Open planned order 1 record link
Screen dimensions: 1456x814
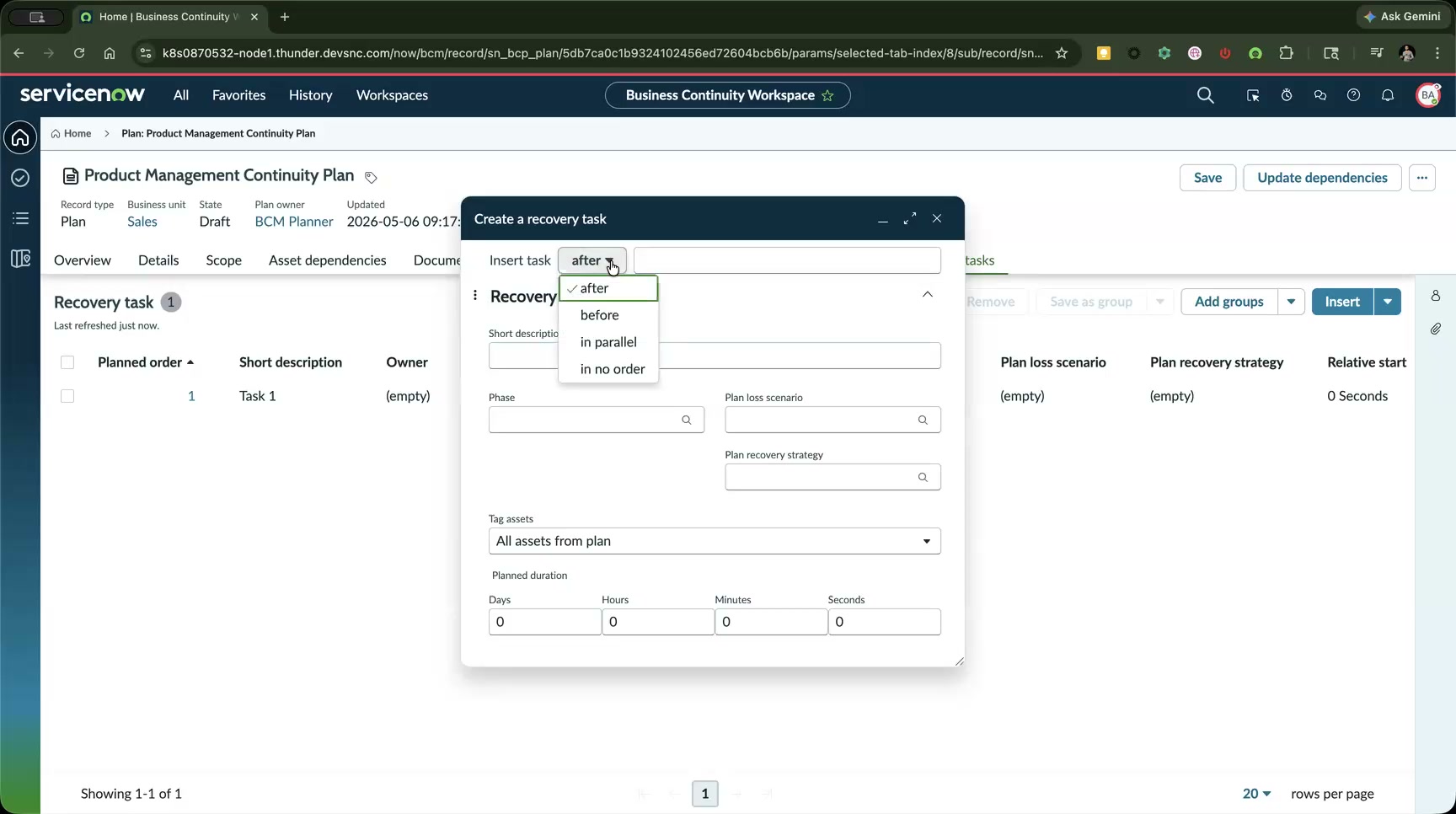click(x=191, y=396)
